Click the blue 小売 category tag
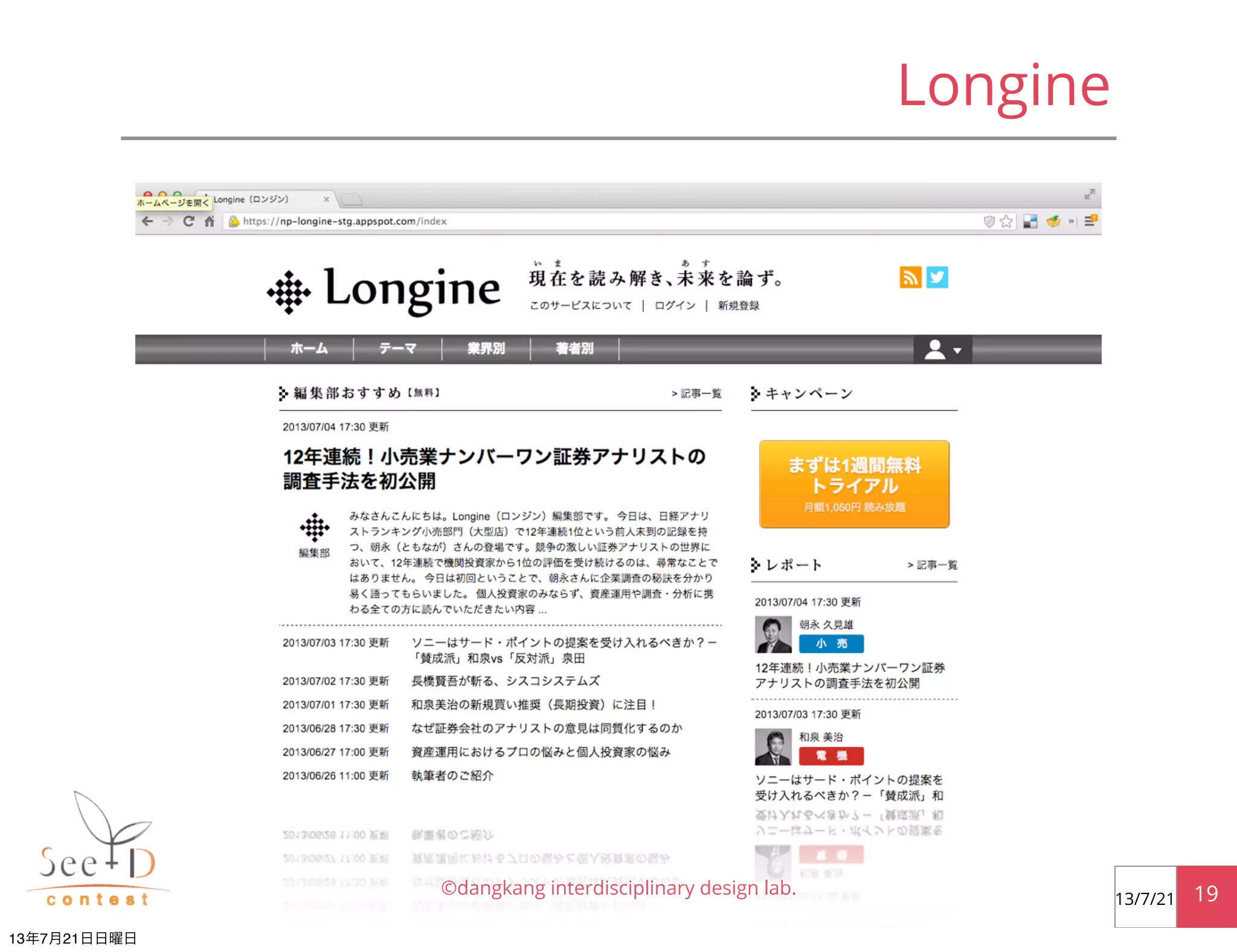Screen dimensions: 1237x952 pos(831,644)
